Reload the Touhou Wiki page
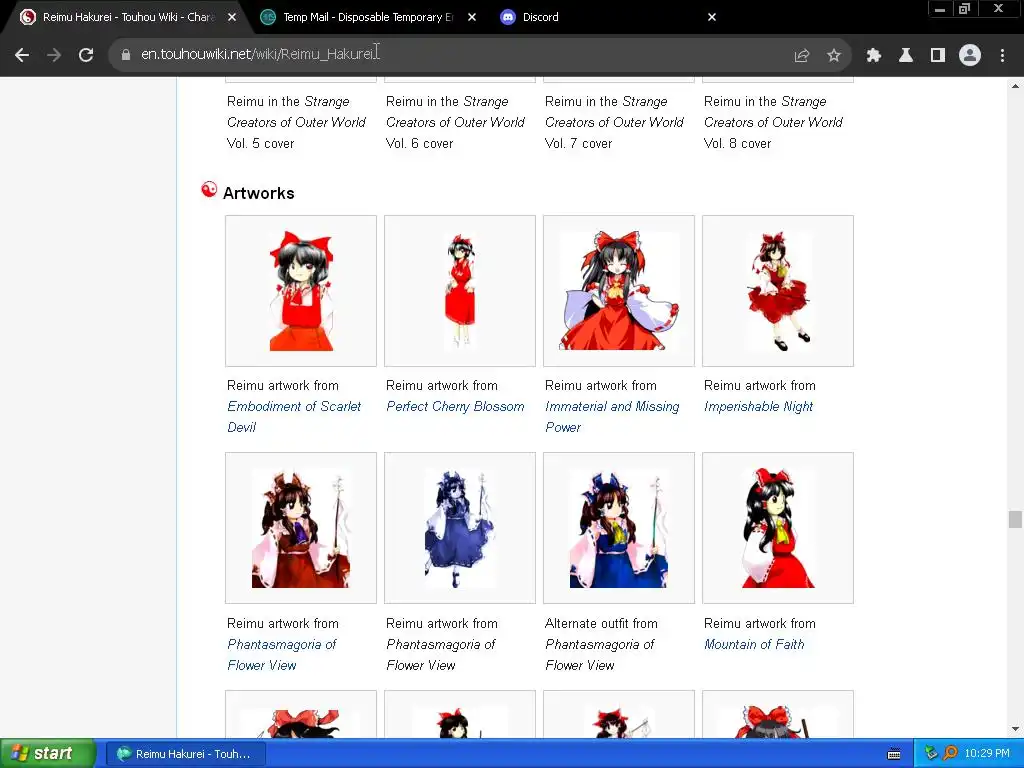Viewport: 1024px width, 768px height. click(86, 55)
